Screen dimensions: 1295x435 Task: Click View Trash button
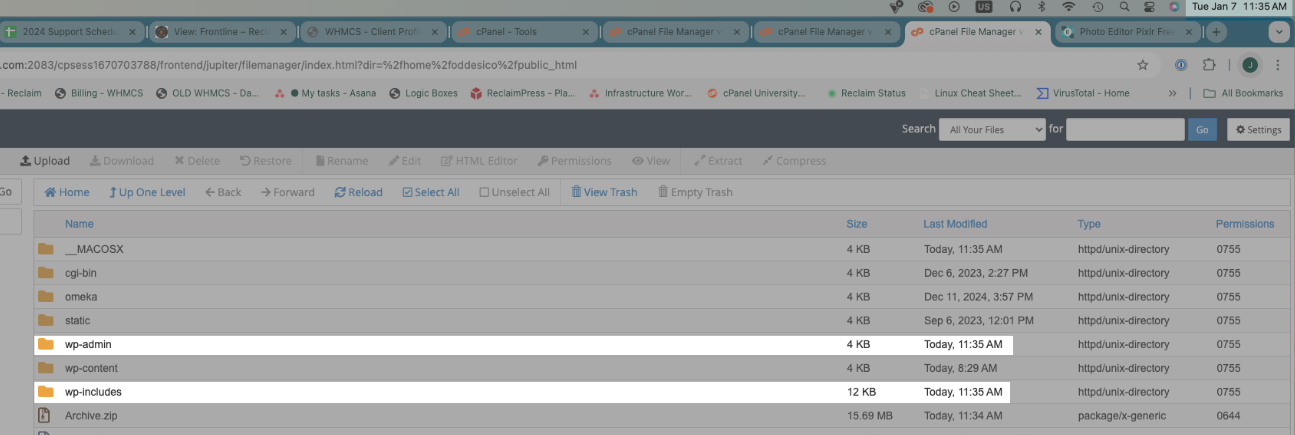coord(604,192)
